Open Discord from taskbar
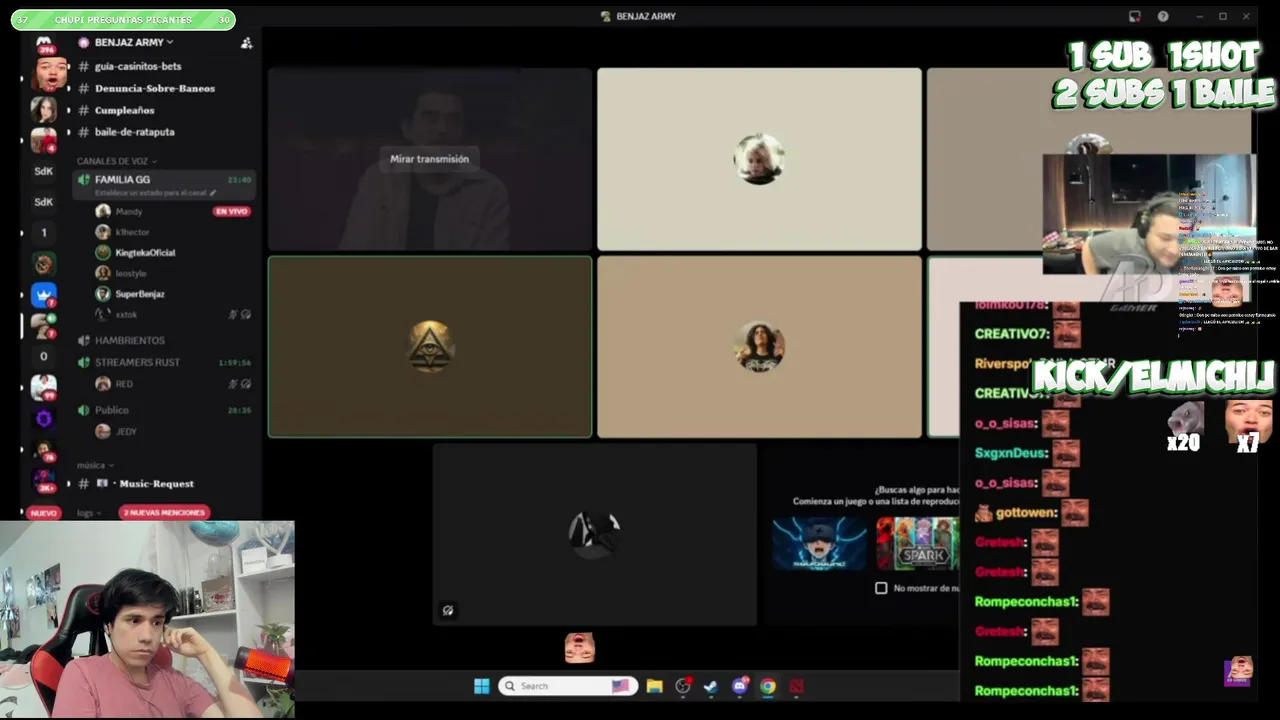The height and width of the screenshot is (720, 1280). click(740, 686)
